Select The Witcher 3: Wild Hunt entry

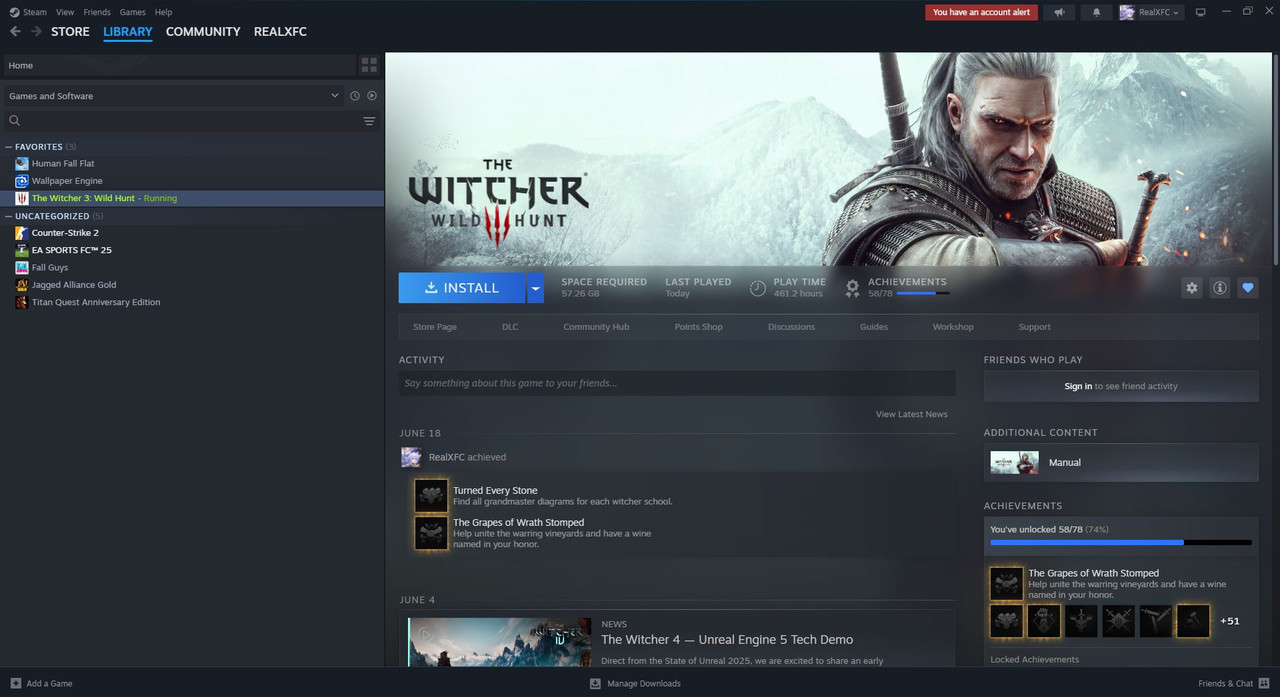tap(192, 198)
